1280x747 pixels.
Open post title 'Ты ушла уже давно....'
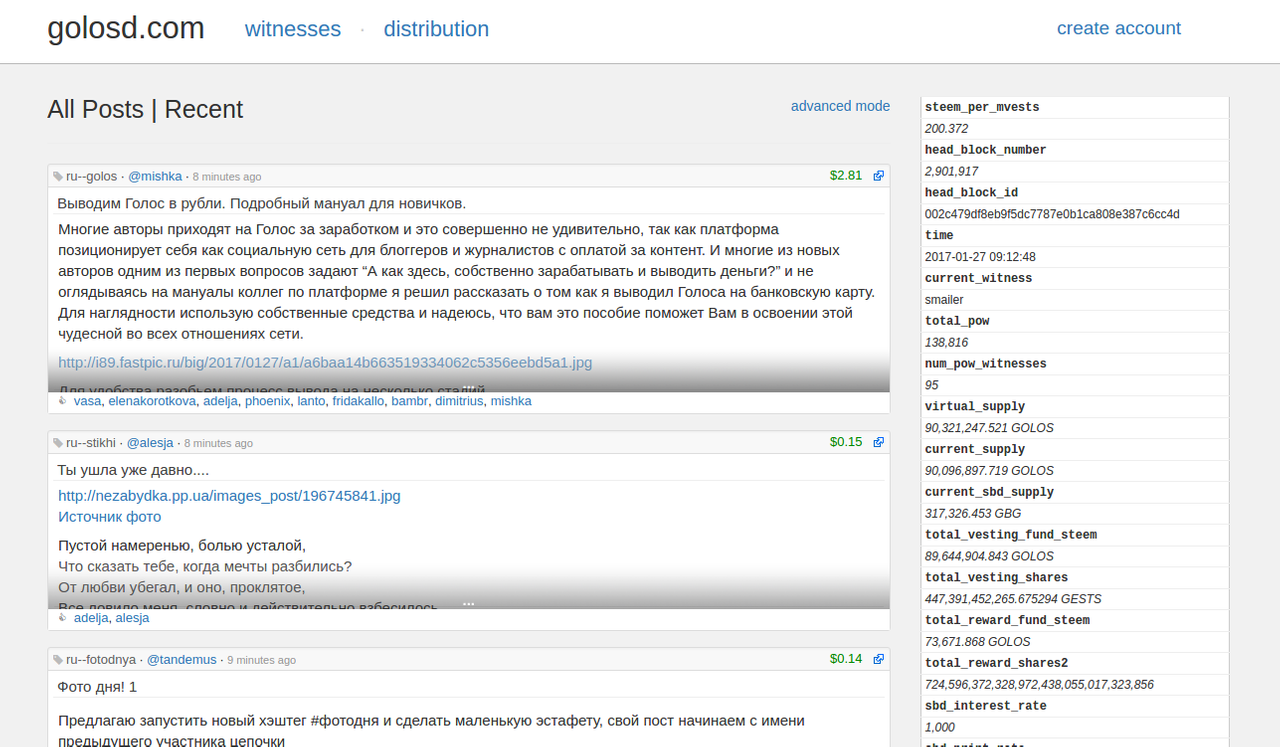pos(133,470)
